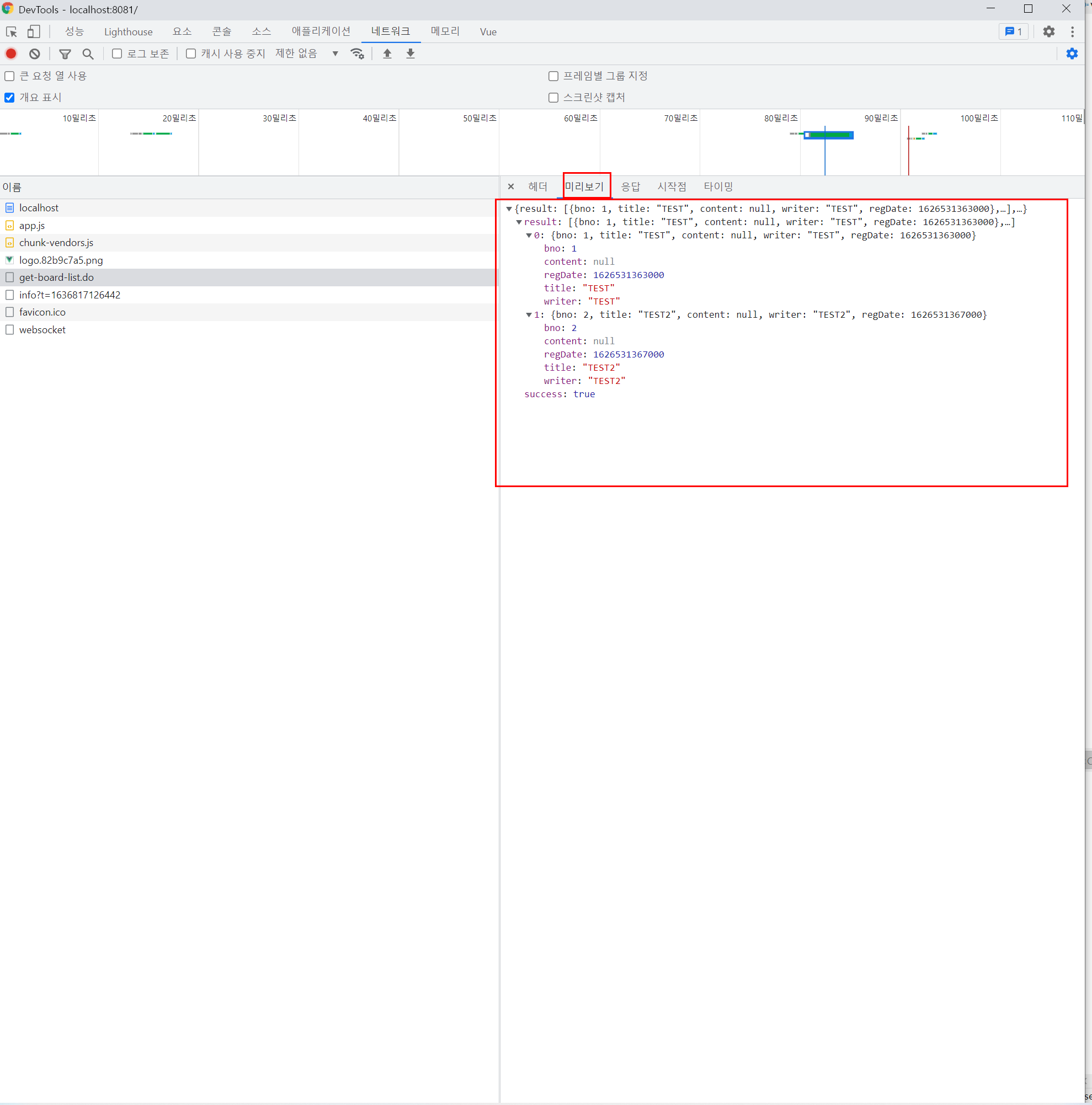Clear the network log
Screen dimensions: 1092x1105
35,54
